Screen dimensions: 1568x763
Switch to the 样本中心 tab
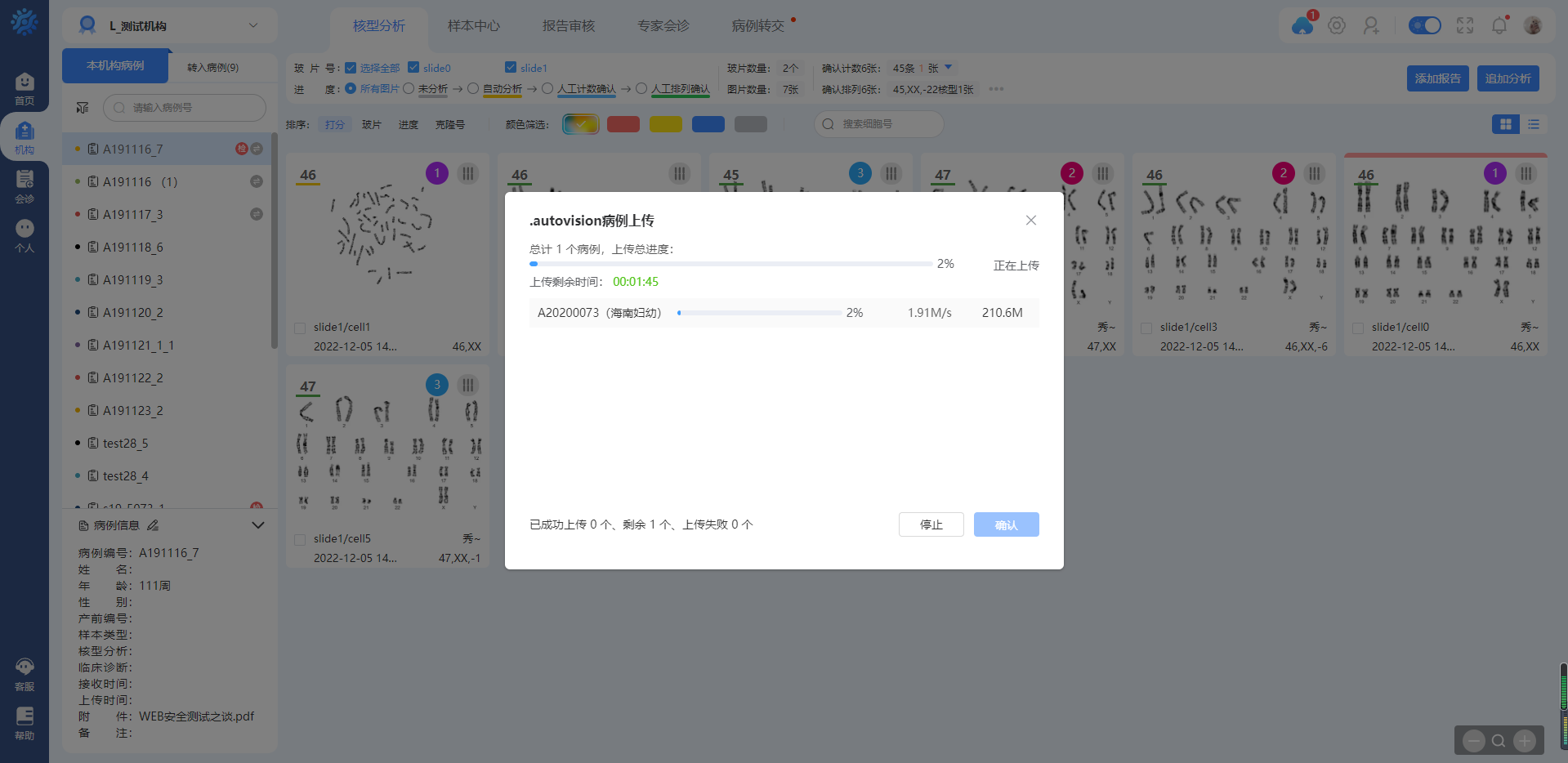[473, 26]
